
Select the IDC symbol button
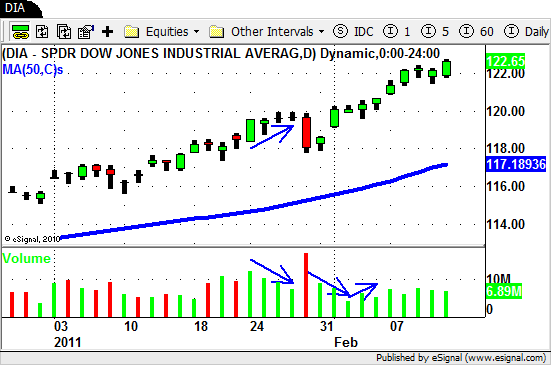pos(353,32)
